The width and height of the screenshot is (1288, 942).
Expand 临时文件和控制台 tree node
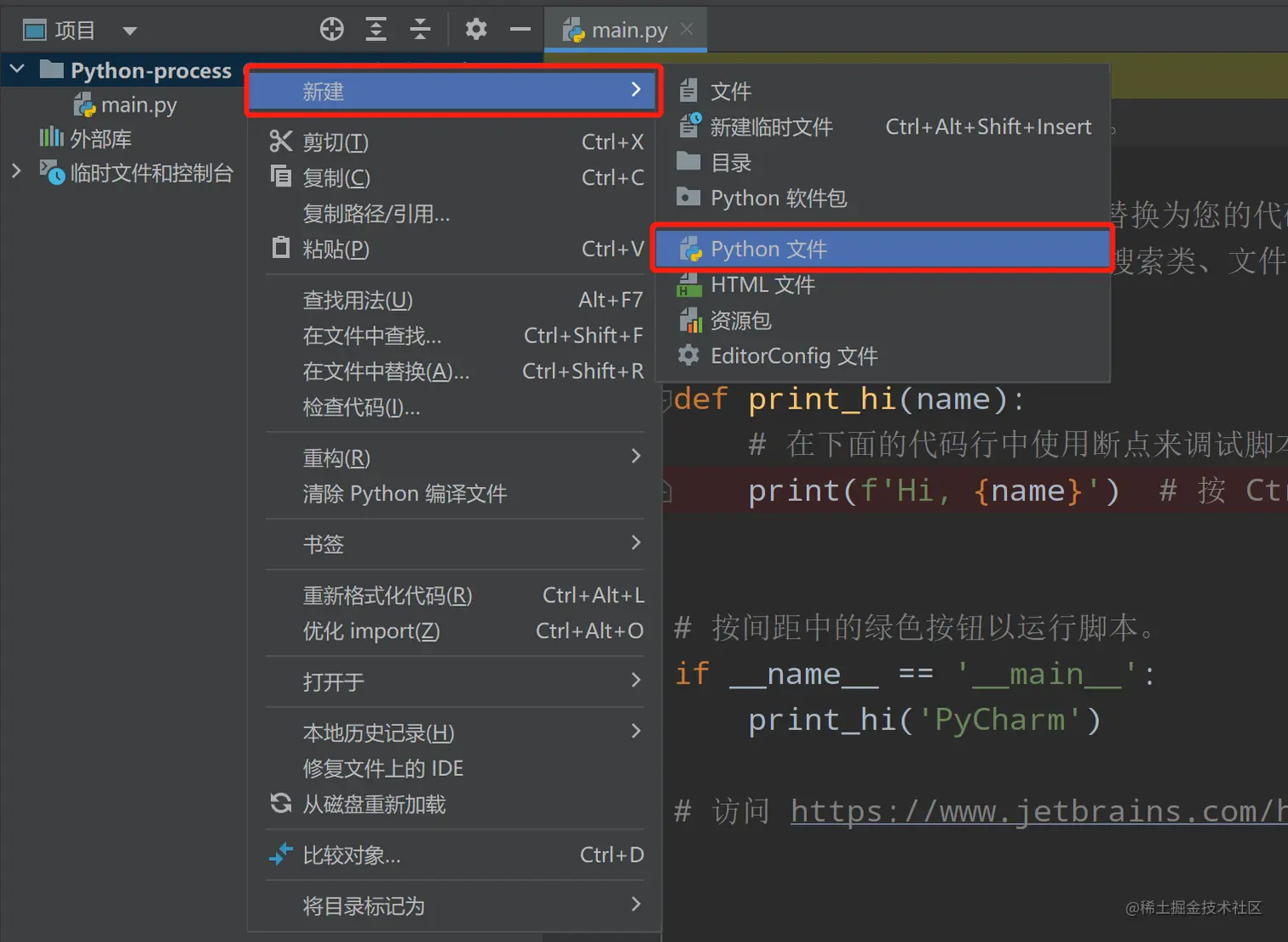16,171
